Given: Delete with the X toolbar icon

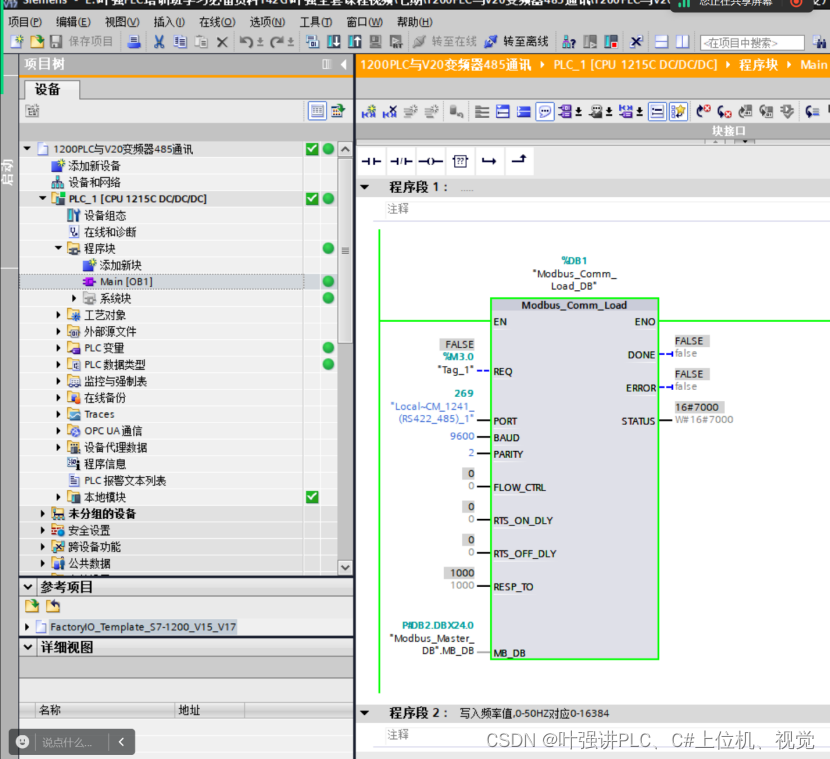Looking at the screenshot, I should 222,42.
